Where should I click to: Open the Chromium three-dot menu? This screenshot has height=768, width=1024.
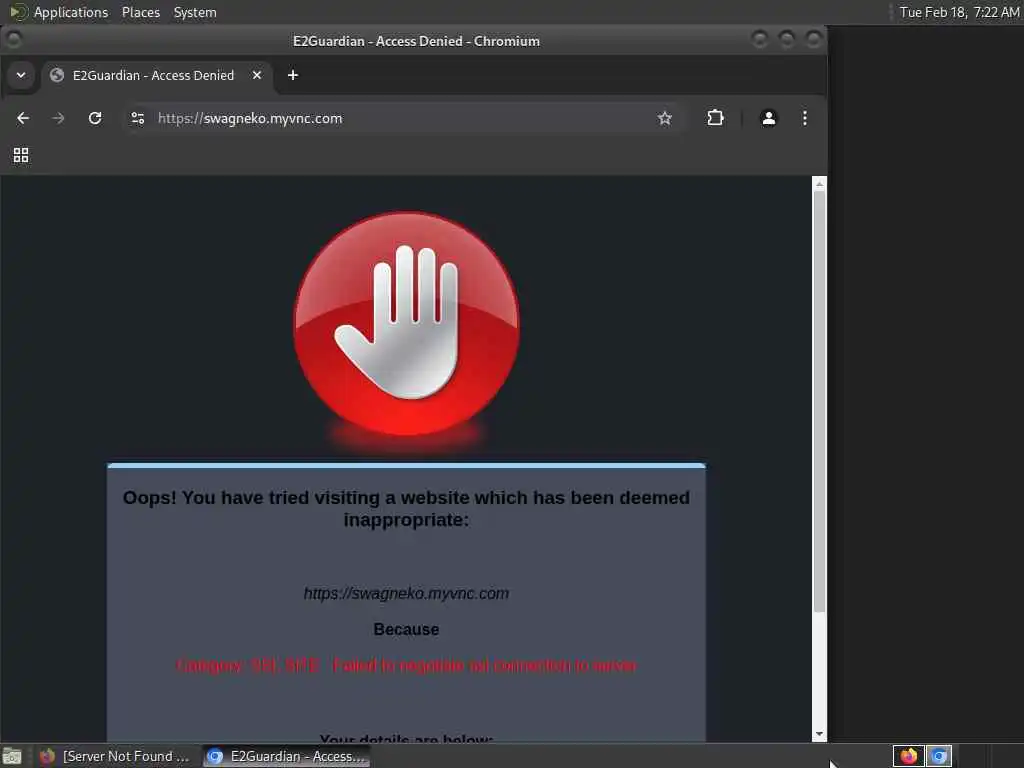pos(805,118)
